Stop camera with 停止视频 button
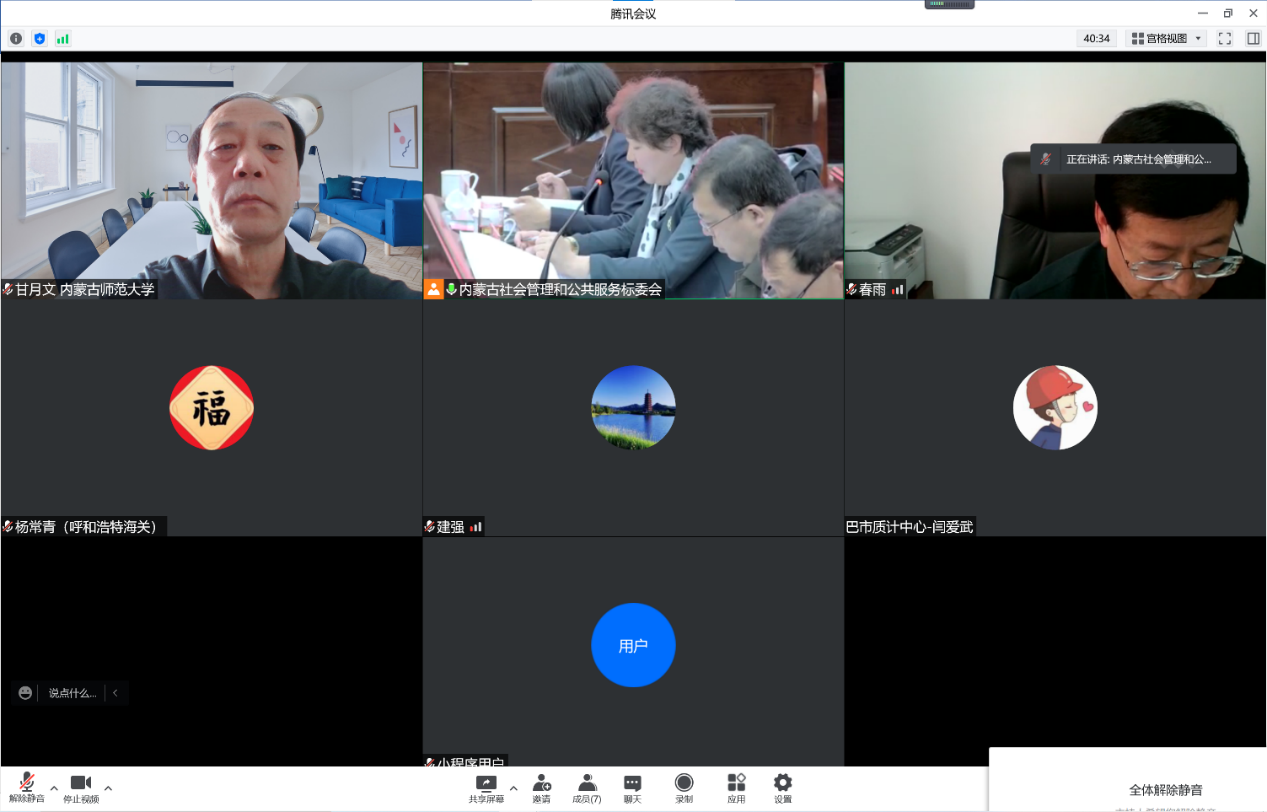Image resolution: width=1267 pixels, height=812 pixels. (81, 787)
